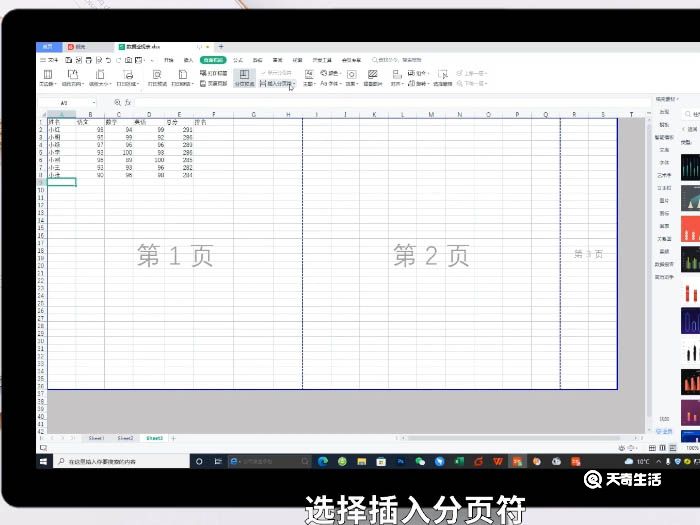
Task: Click Bring Forward in the ribbon
Action: [x=471, y=73]
